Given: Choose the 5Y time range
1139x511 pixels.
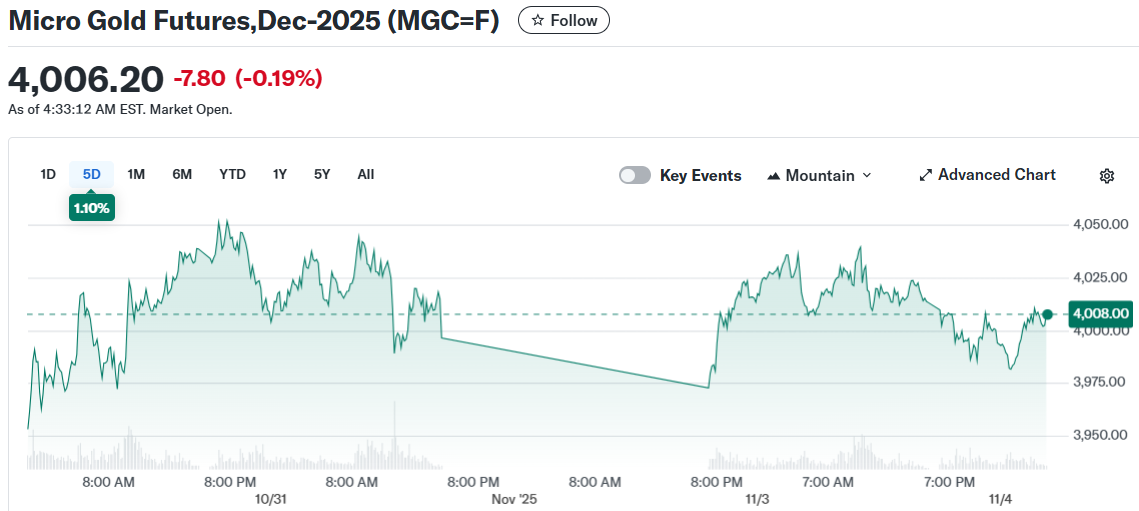Looking at the screenshot, I should tap(322, 174).
